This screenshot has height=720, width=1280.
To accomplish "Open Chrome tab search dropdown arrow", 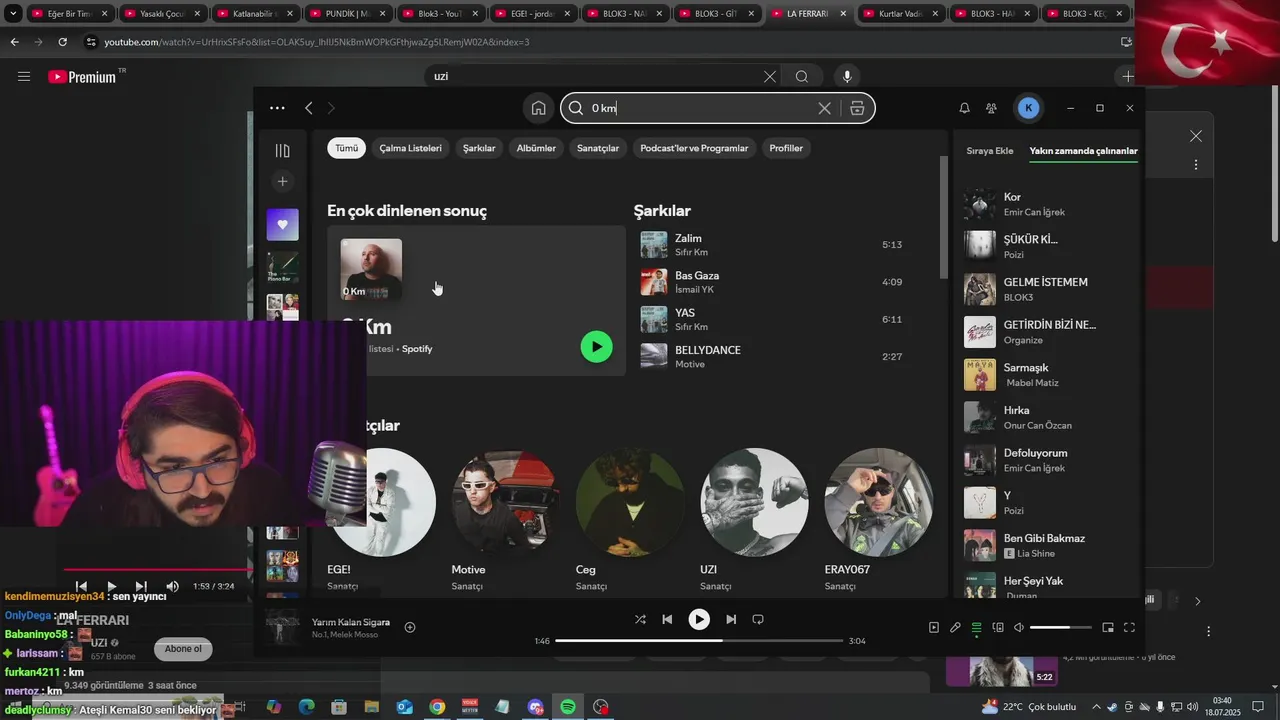I will tap(14, 14).
